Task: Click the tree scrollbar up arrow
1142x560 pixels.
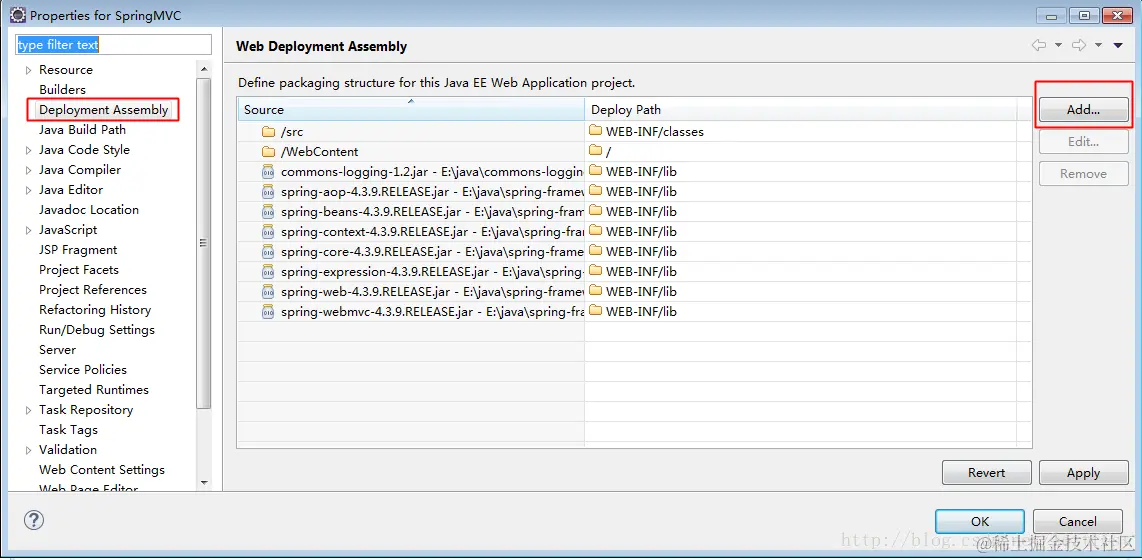Action: [204, 69]
